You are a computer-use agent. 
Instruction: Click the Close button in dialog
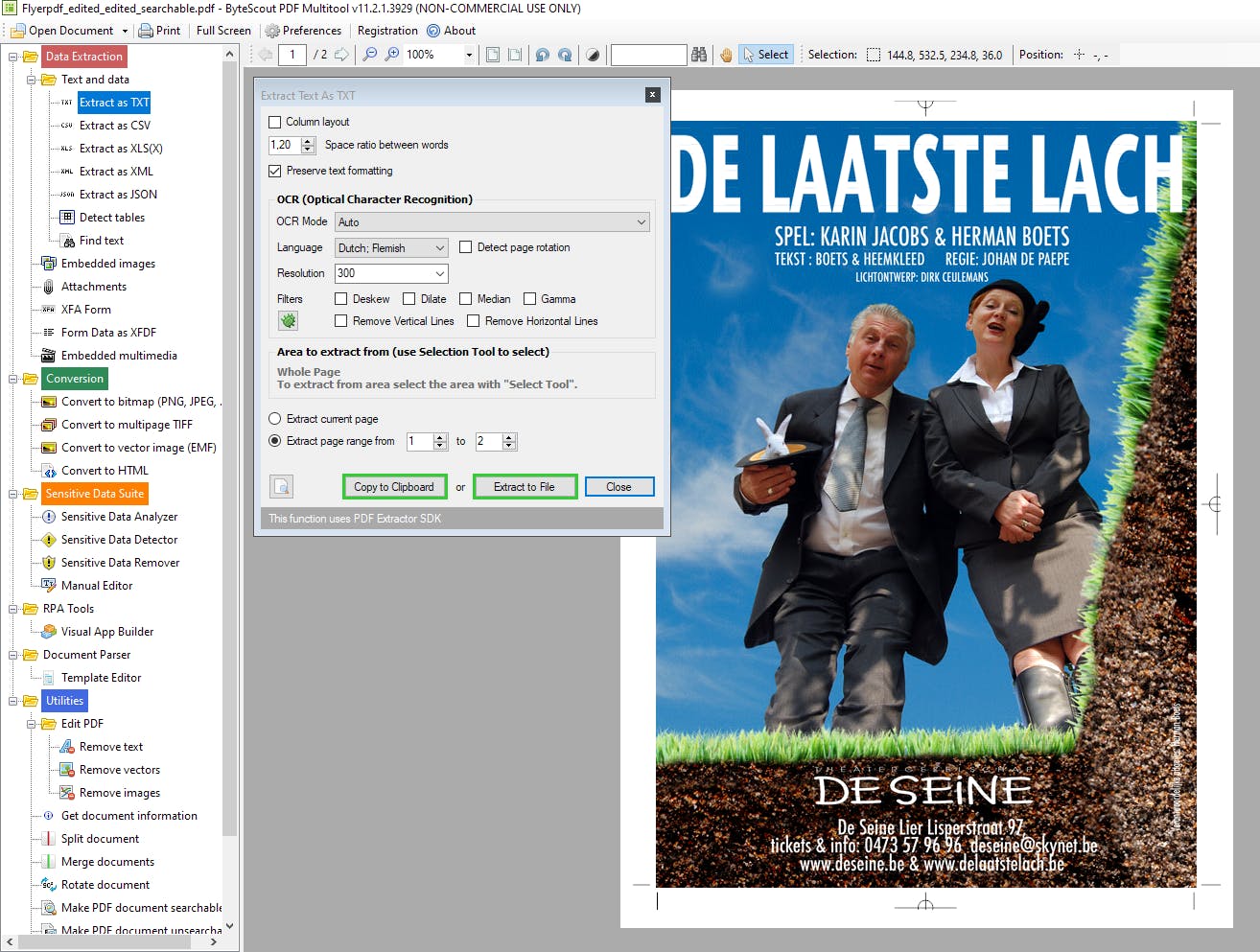(619, 487)
